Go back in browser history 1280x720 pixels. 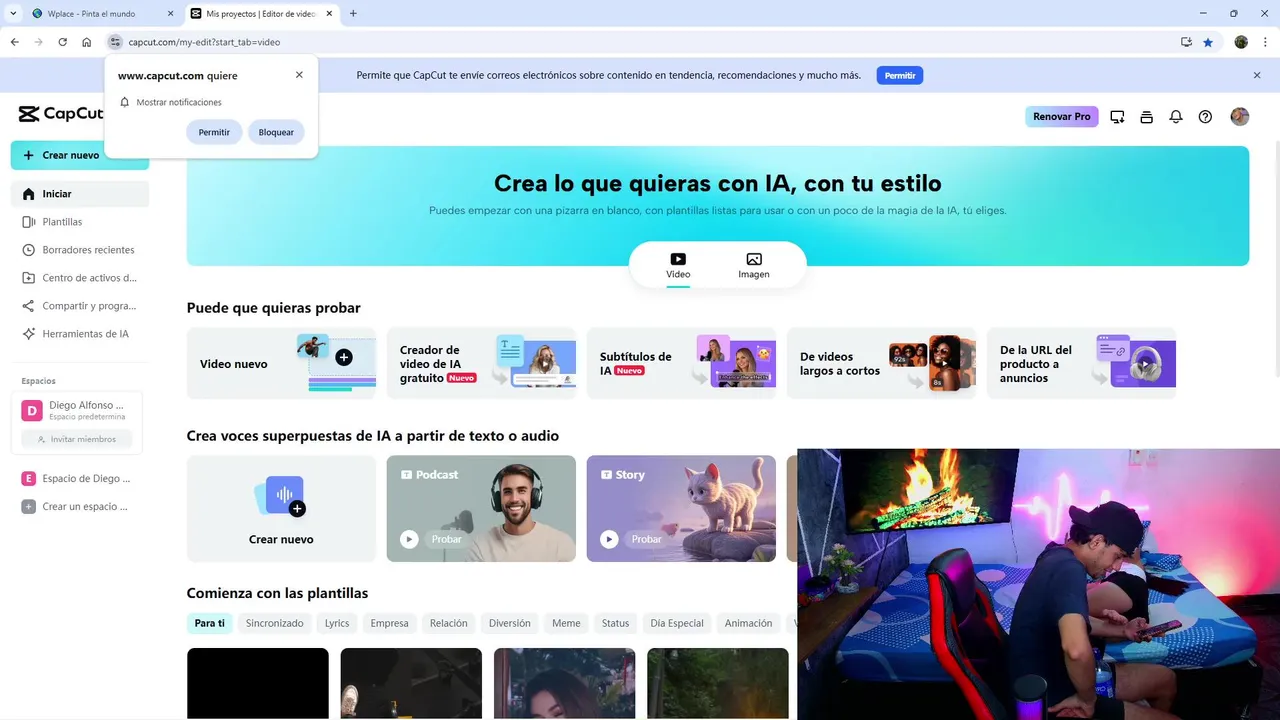pos(14,42)
